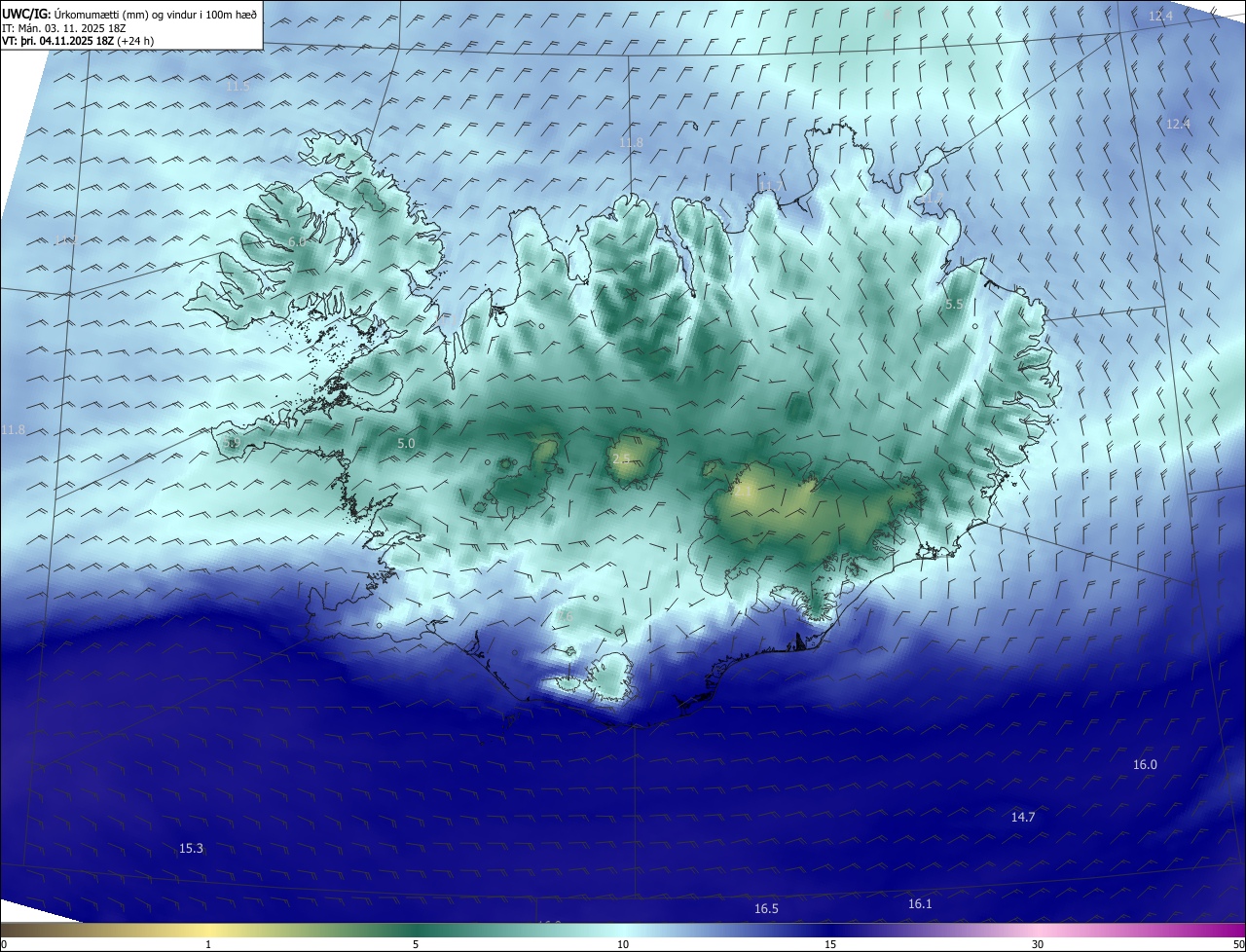Click the '50' tick on the color scale
1246x952 pixels.
pos(1238,944)
